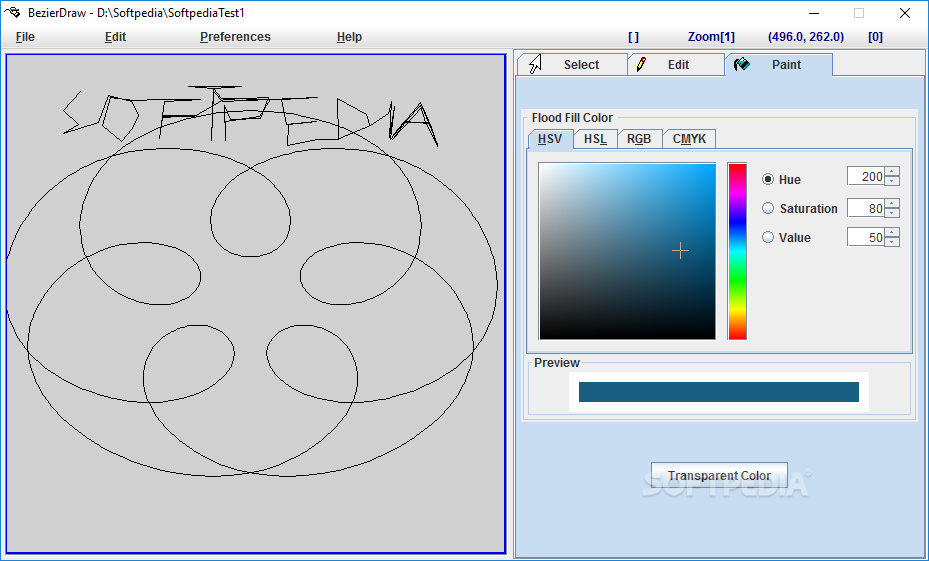Screen dimensions: 929x561
Task: Decrease Saturation with down stepper arrow
Action: pyautogui.click(x=892, y=213)
